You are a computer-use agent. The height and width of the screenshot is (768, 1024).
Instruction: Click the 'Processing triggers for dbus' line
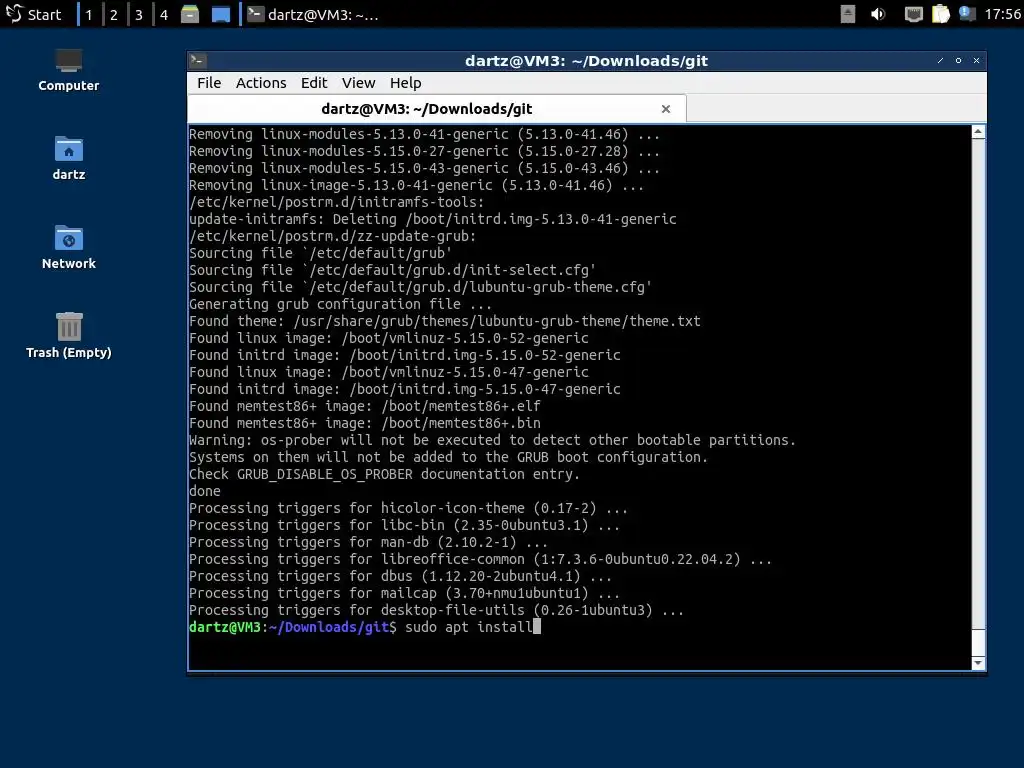pyautogui.click(x=400, y=576)
